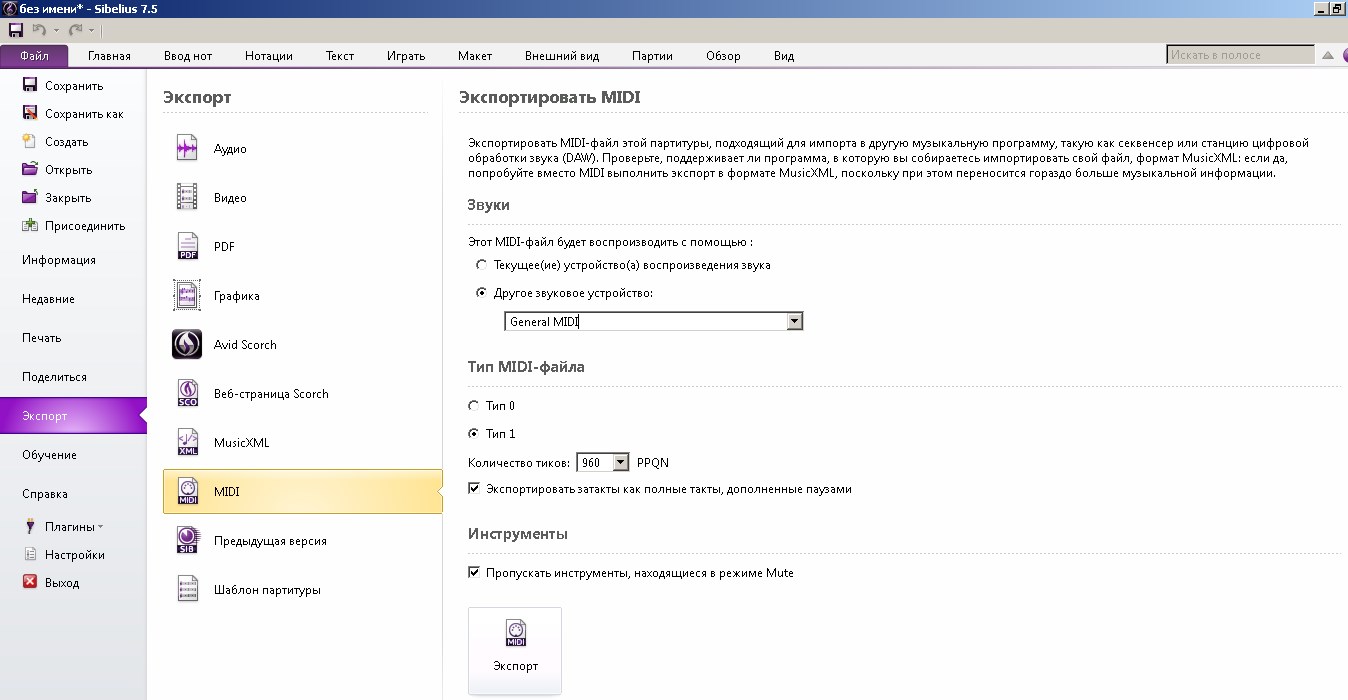Click the Video export filmstrip icon
Viewport: 1348px width, 700px height.
(x=187, y=197)
